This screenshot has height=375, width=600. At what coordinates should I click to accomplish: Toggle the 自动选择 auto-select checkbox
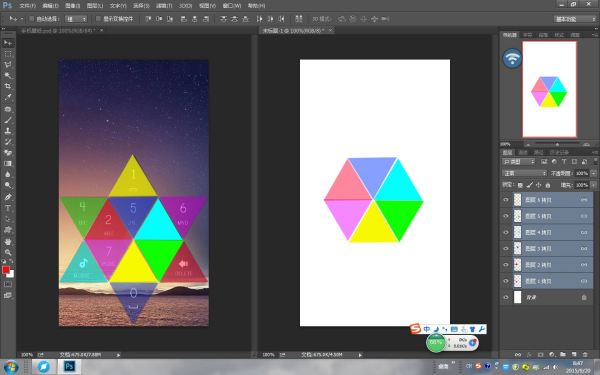click(x=32, y=18)
